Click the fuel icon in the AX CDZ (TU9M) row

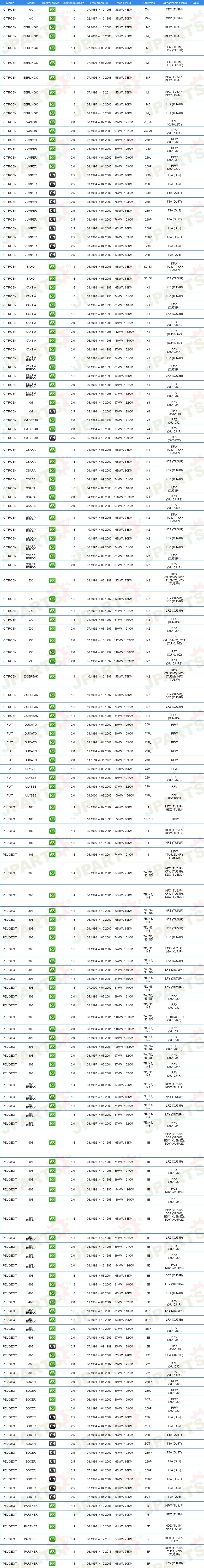pos(52,18)
